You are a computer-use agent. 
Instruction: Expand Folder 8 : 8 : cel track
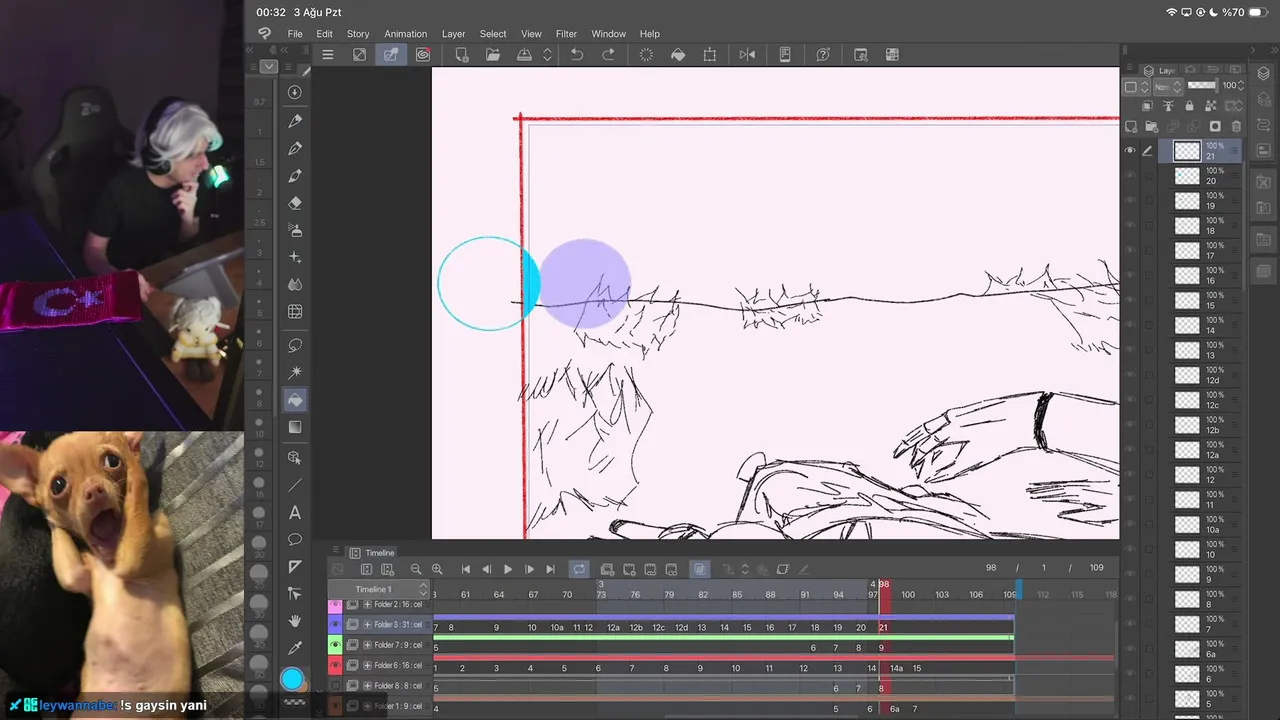tap(367, 686)
